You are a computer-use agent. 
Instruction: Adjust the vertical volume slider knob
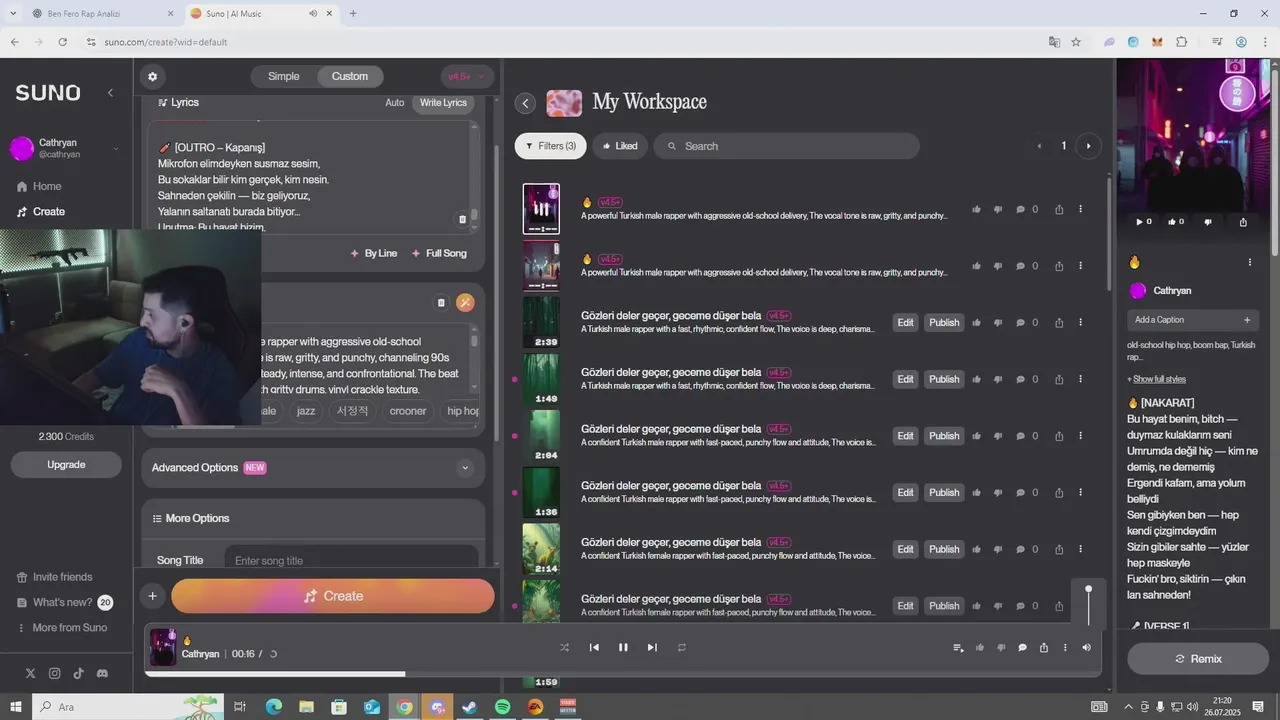tap(1089, 589)
